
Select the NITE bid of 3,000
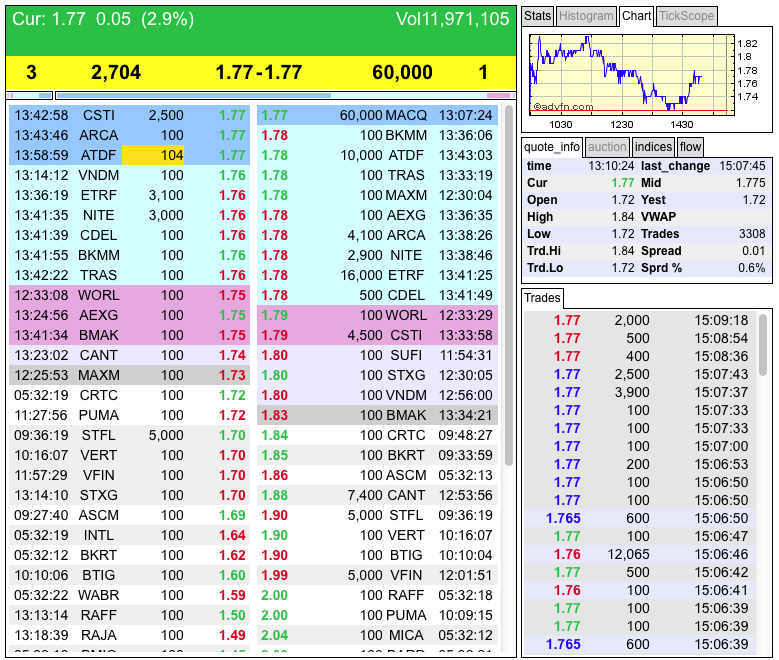[x=129, y=215]
